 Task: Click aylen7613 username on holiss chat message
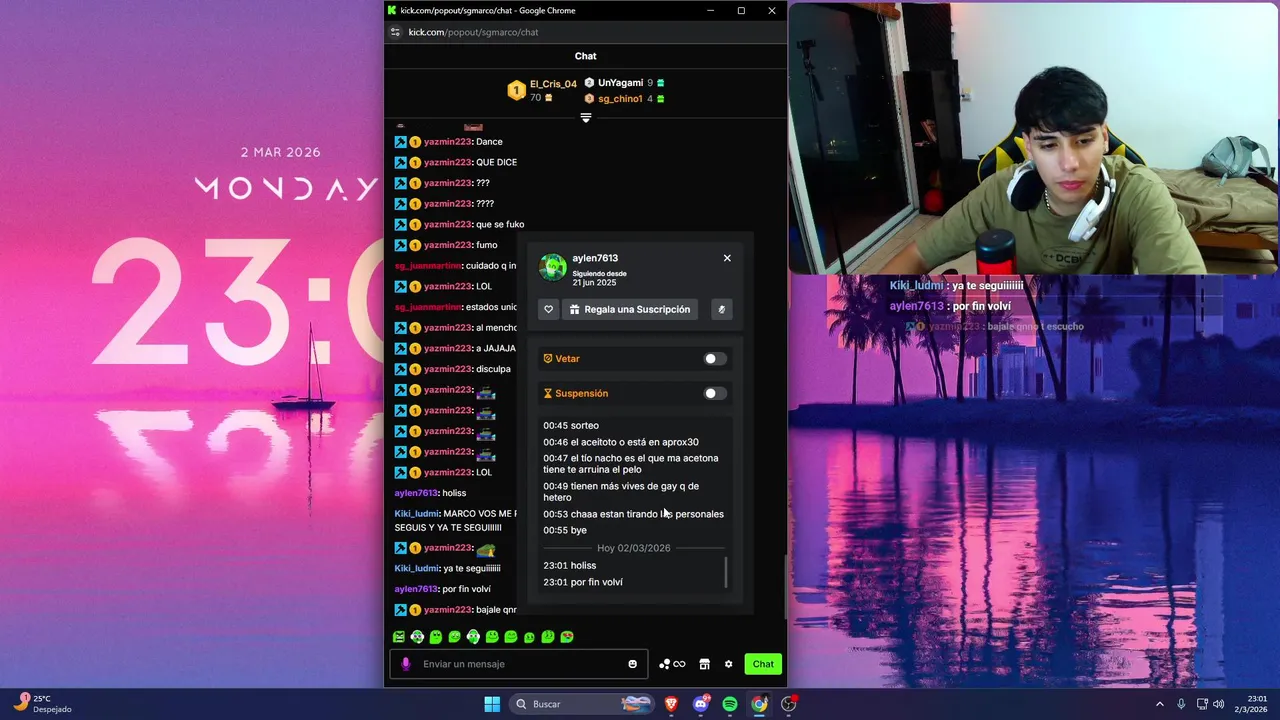click(x=416, y=493)
